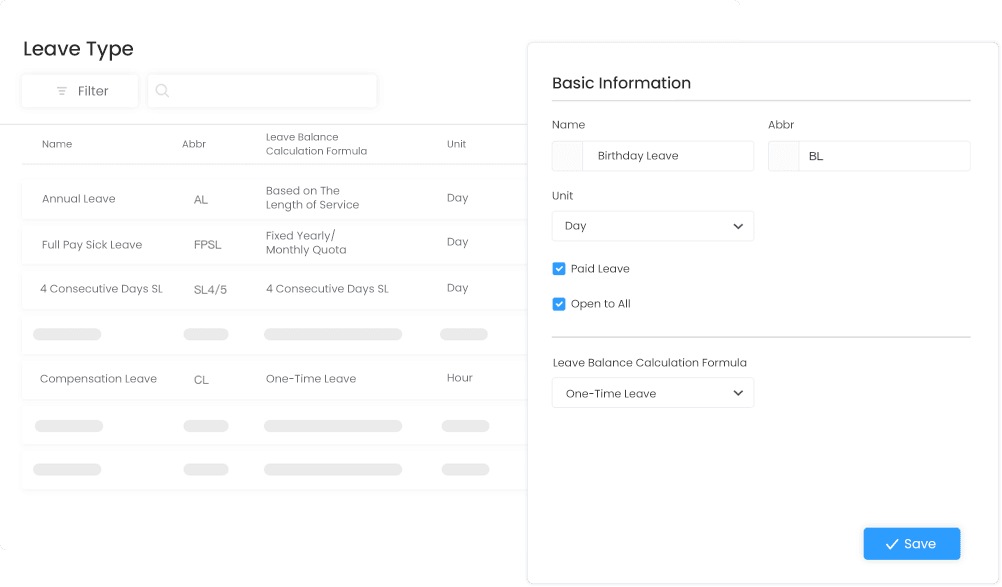Click the '4 Consecutive Days SL' formula cell
This screenshot has height=587, width=1002.
coord(327,289)
